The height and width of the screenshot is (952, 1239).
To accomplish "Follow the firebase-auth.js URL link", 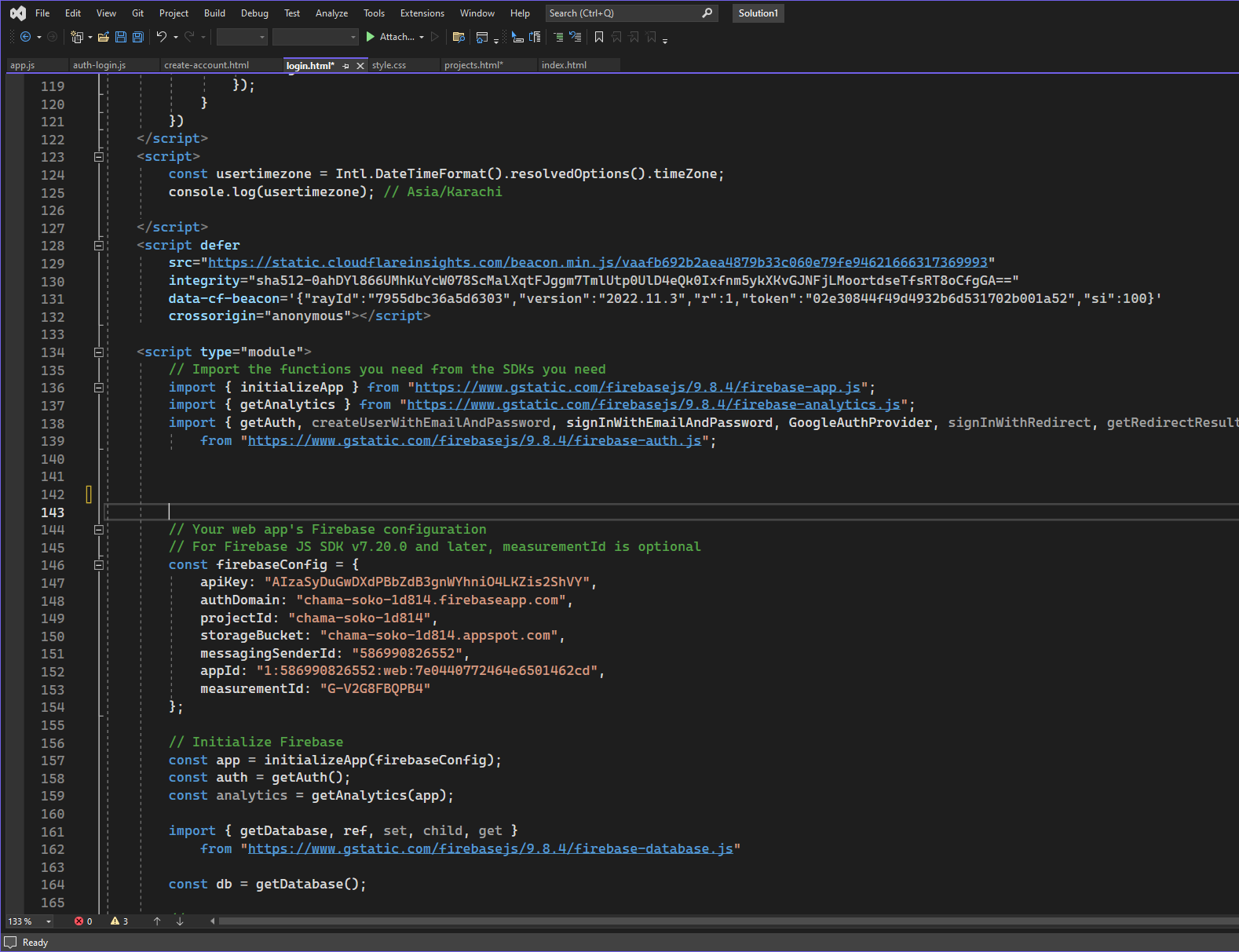I will point(474,441).
